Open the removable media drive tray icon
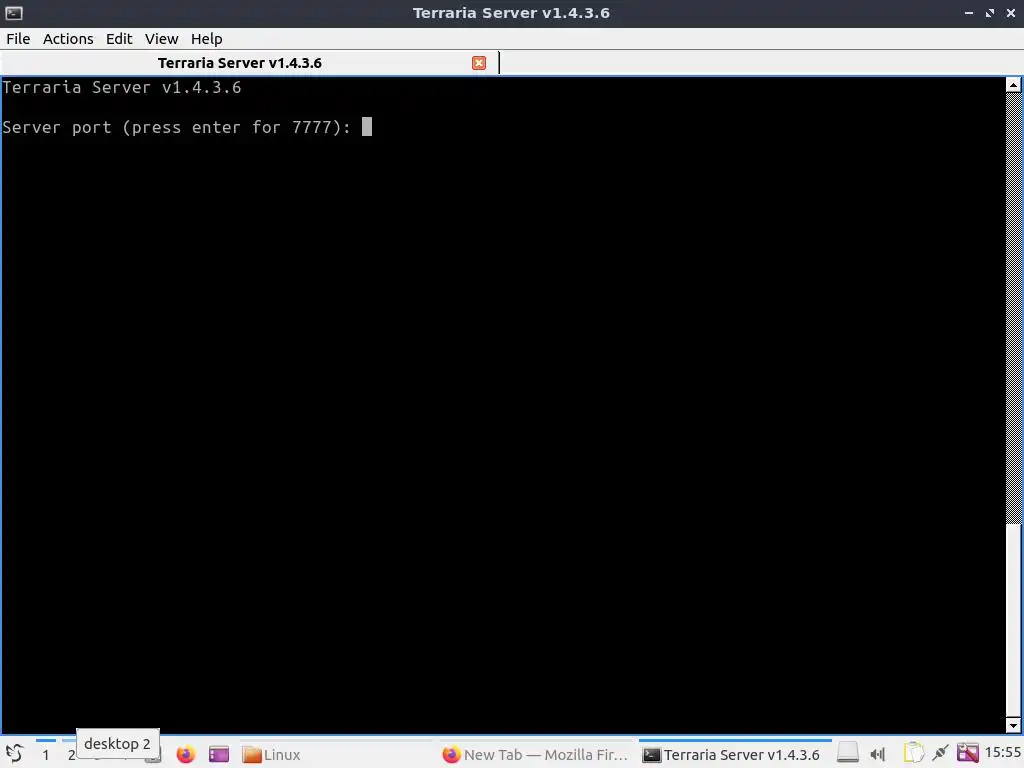 (x=848, y=754)
